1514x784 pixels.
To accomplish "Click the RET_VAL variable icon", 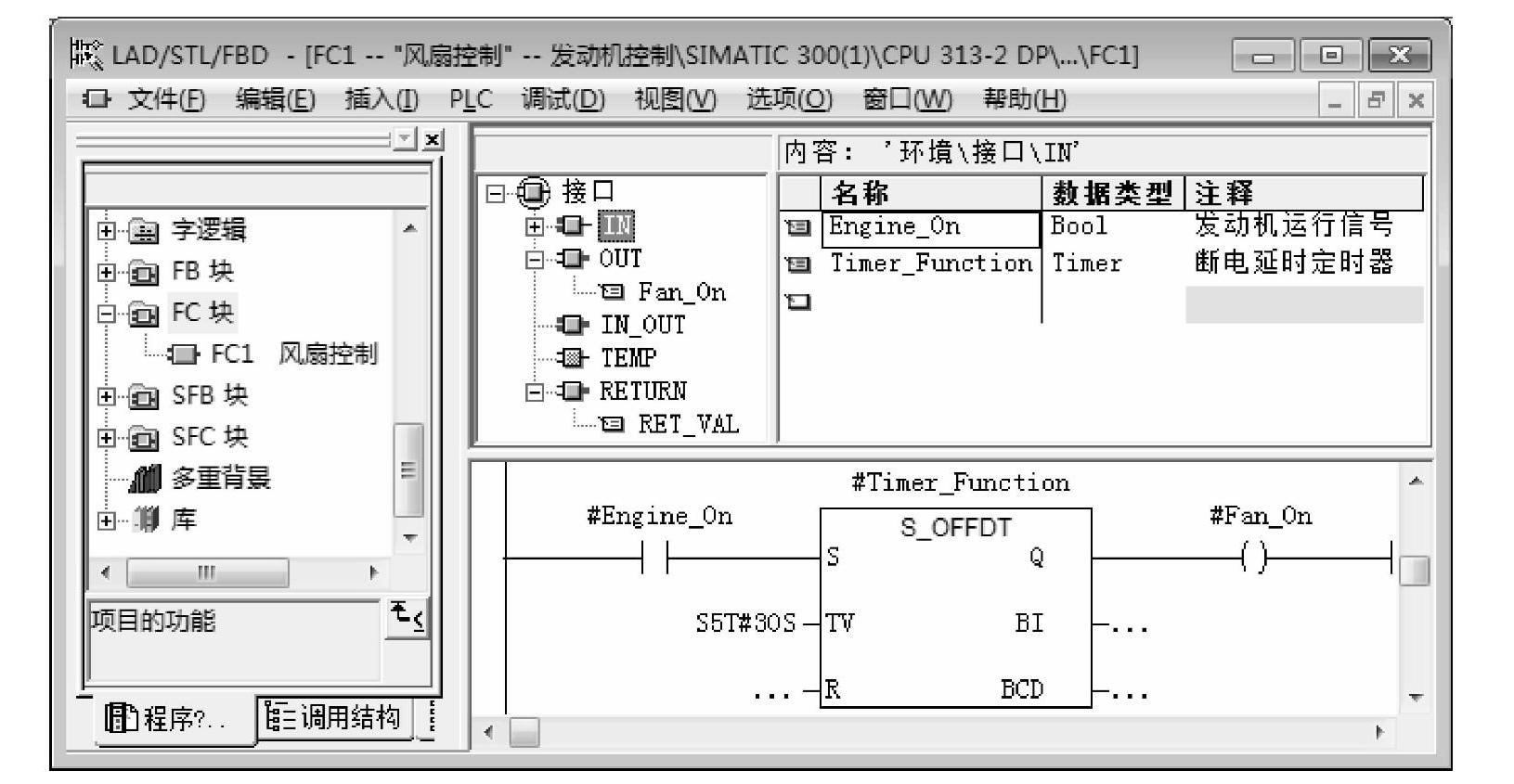I will tap(613, 425).
